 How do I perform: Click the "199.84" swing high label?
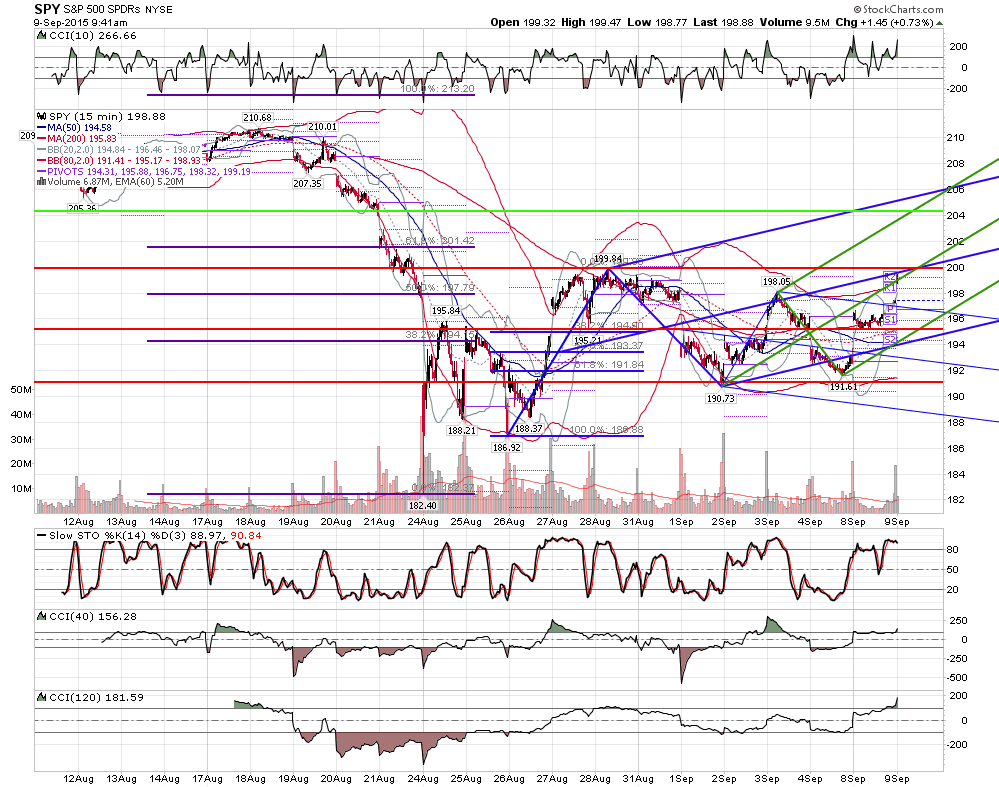608,259
